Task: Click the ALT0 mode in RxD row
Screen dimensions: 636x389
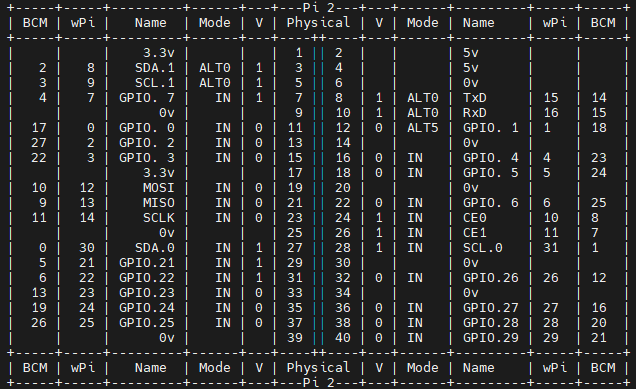Action: coord(423,113)
